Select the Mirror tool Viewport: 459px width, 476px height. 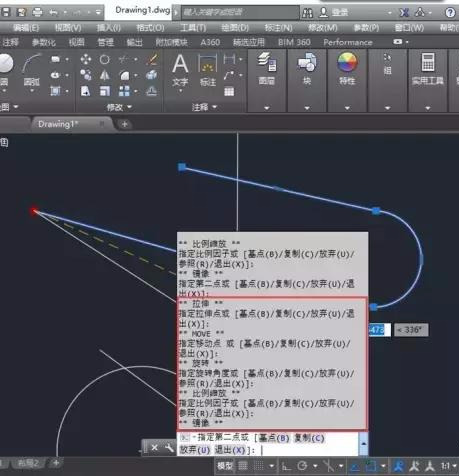click(x=105, y=75)
